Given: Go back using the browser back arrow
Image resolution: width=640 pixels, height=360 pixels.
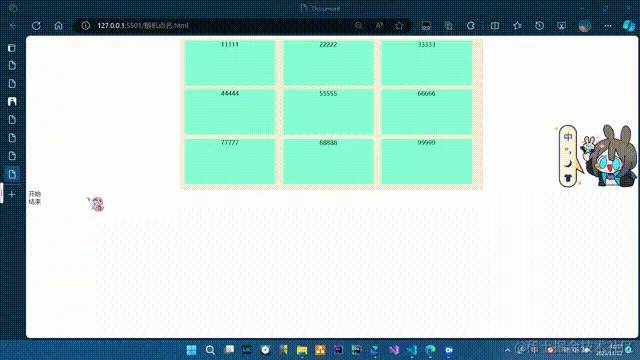Looking at the screenshot, I should (x=13, y=26).
